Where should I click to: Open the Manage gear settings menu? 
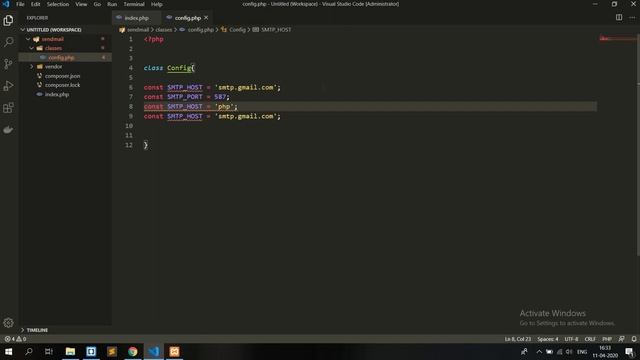click(x=8, y=323)
